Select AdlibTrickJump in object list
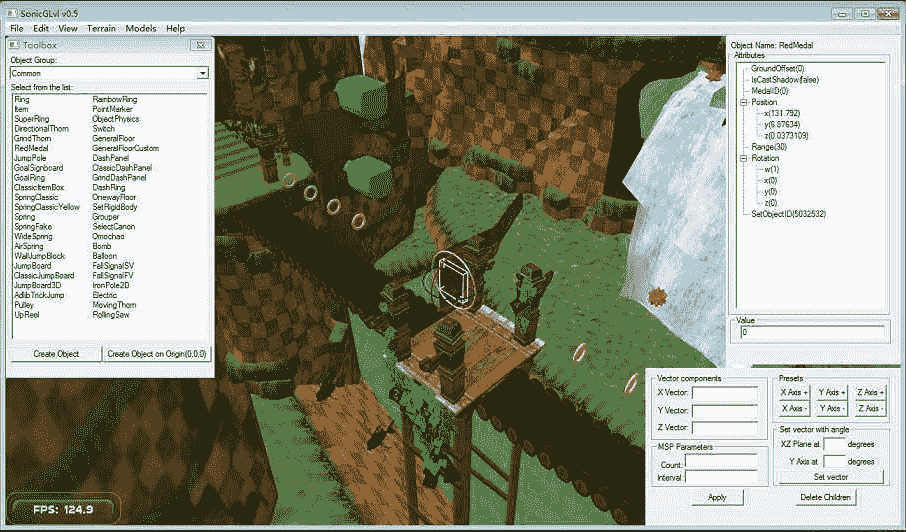The height and width of the screenshot is (532, 906). coord(39,295)
